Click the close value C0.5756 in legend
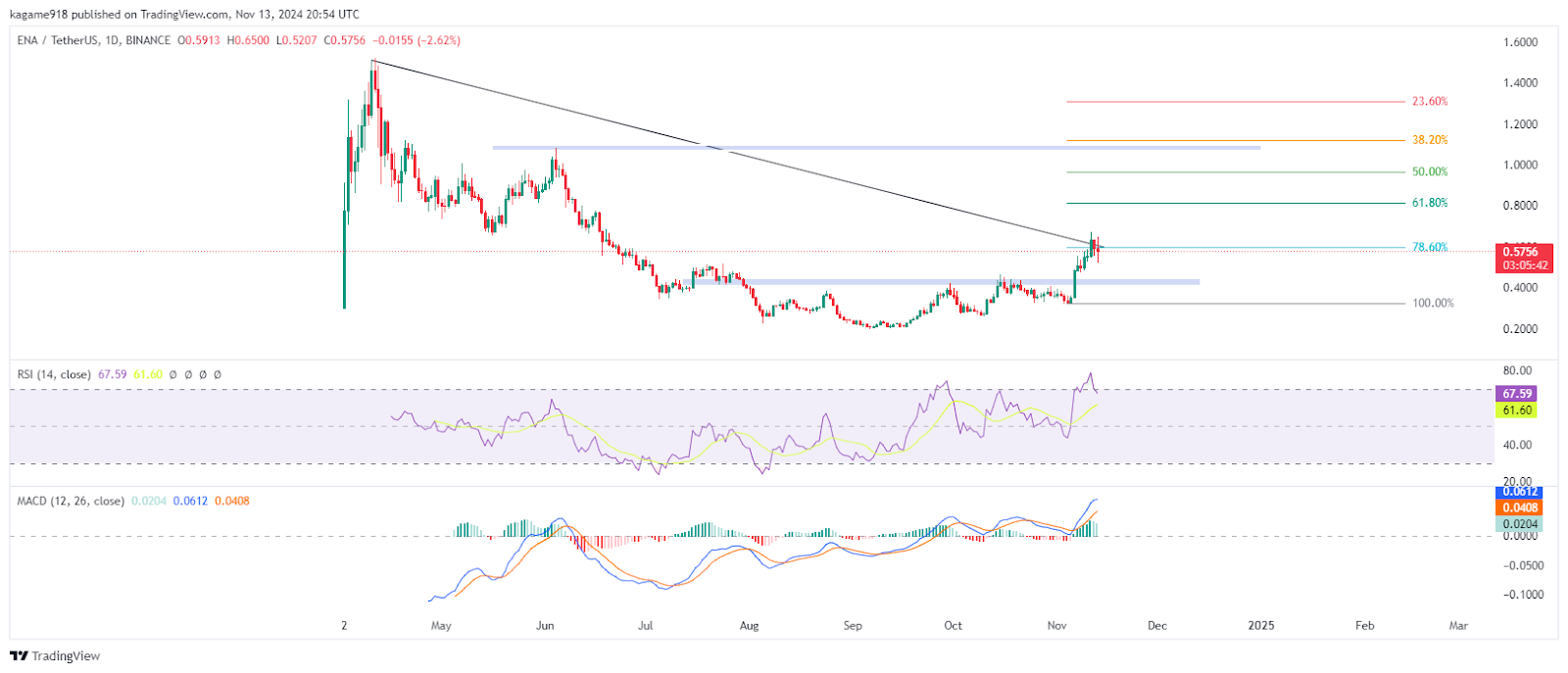Image resolution: width=1568 pixels, height=673 pixels. 345,41
